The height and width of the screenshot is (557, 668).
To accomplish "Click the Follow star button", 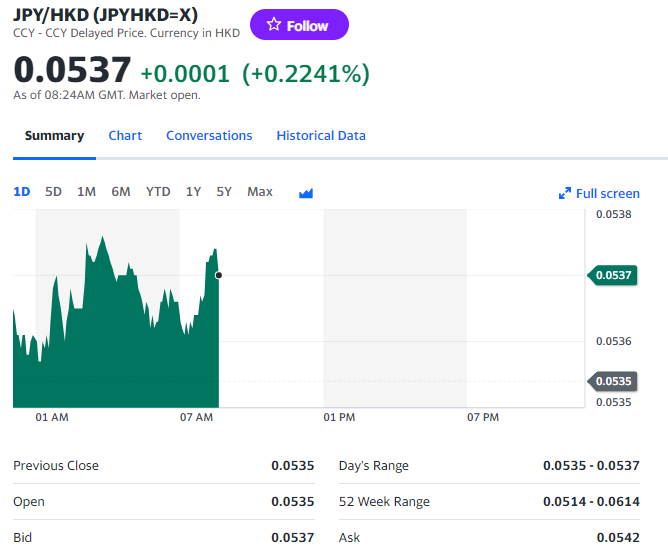I will click(x=298, y=25).
